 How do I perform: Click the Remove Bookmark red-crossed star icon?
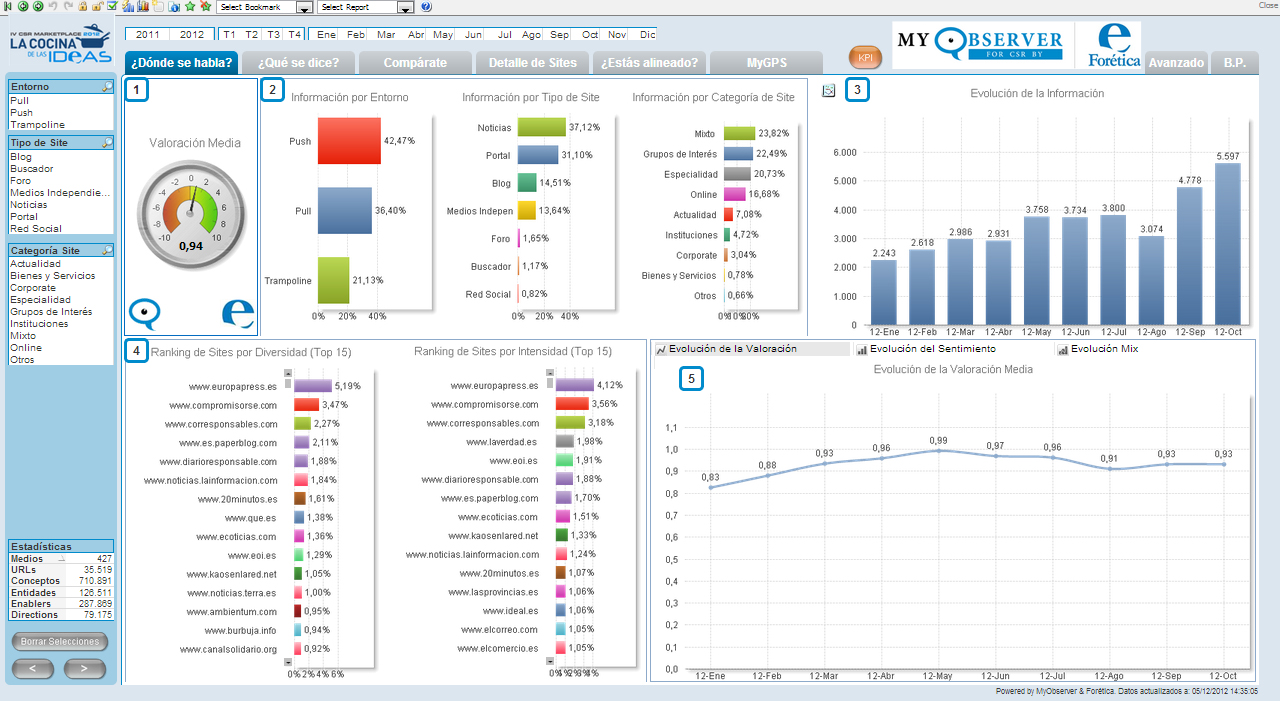tap(205, 6)
